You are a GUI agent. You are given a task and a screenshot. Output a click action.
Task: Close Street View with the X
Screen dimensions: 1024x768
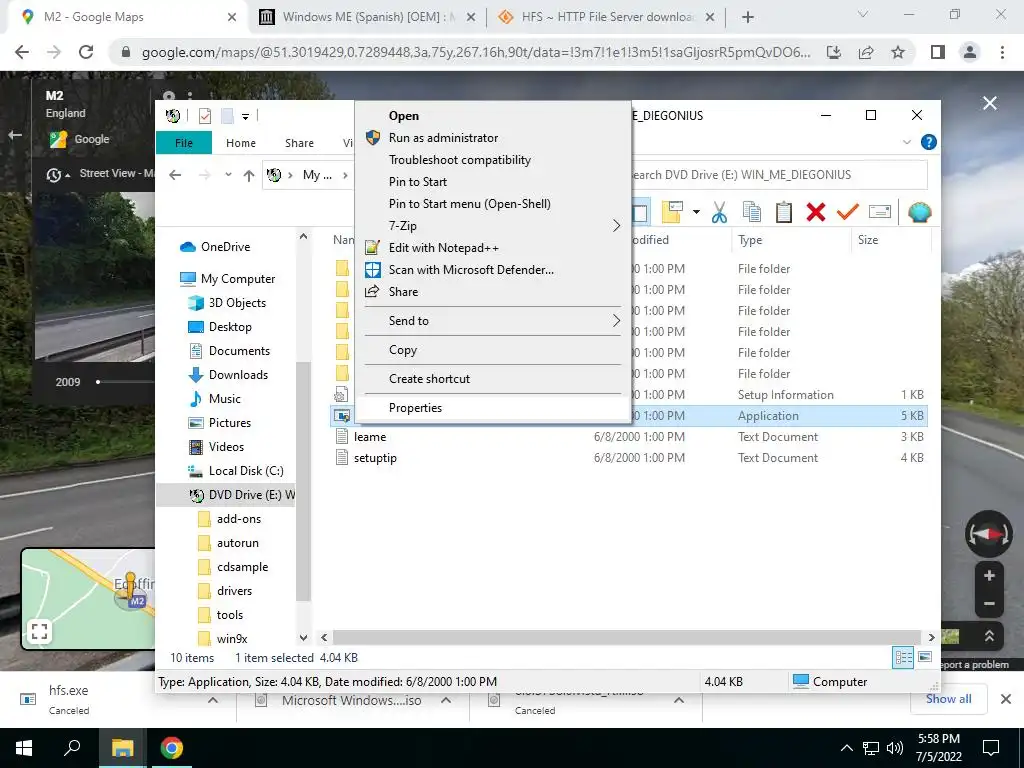click(x=990, y=103)
